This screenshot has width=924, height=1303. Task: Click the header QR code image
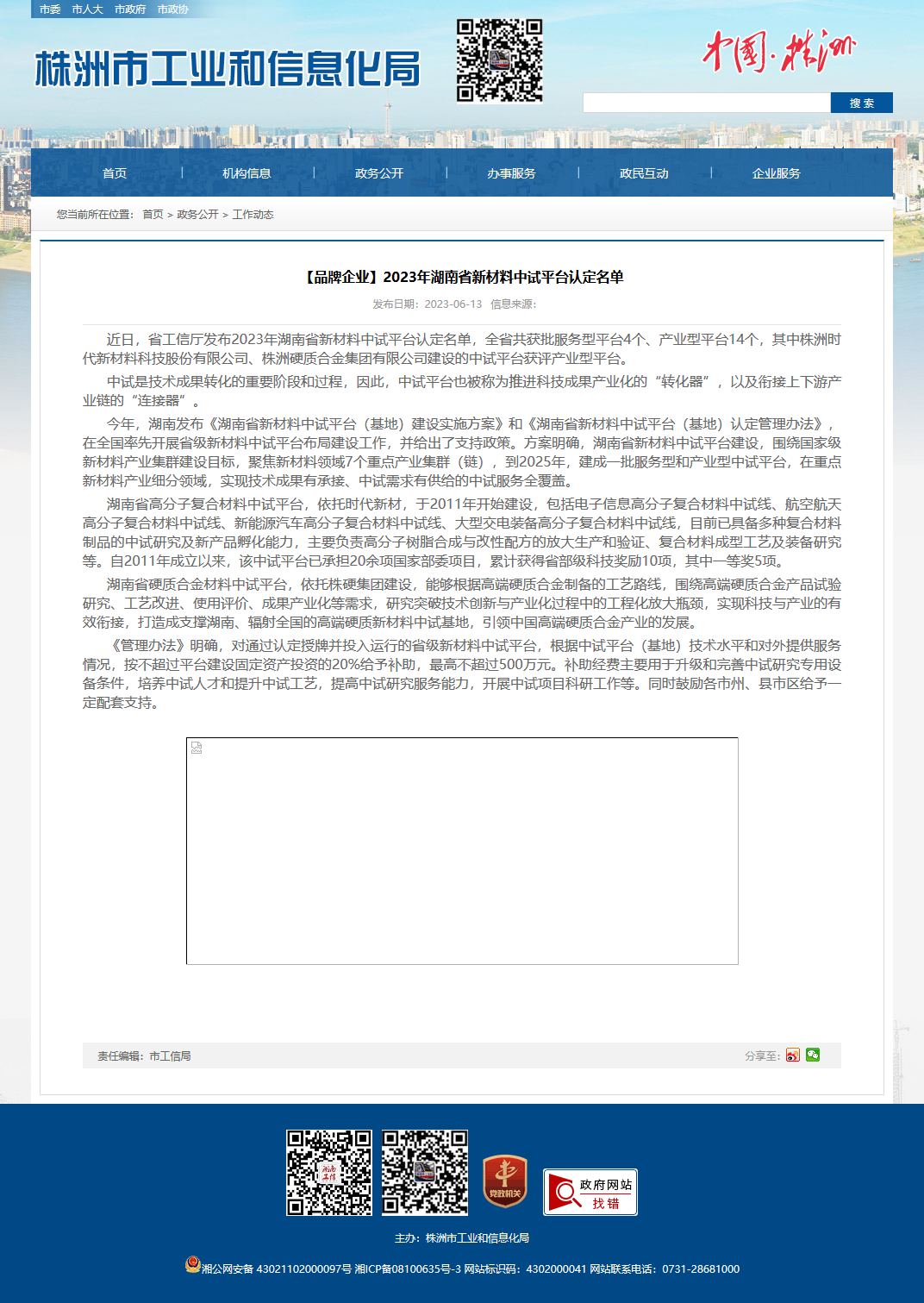click(500, 60)
